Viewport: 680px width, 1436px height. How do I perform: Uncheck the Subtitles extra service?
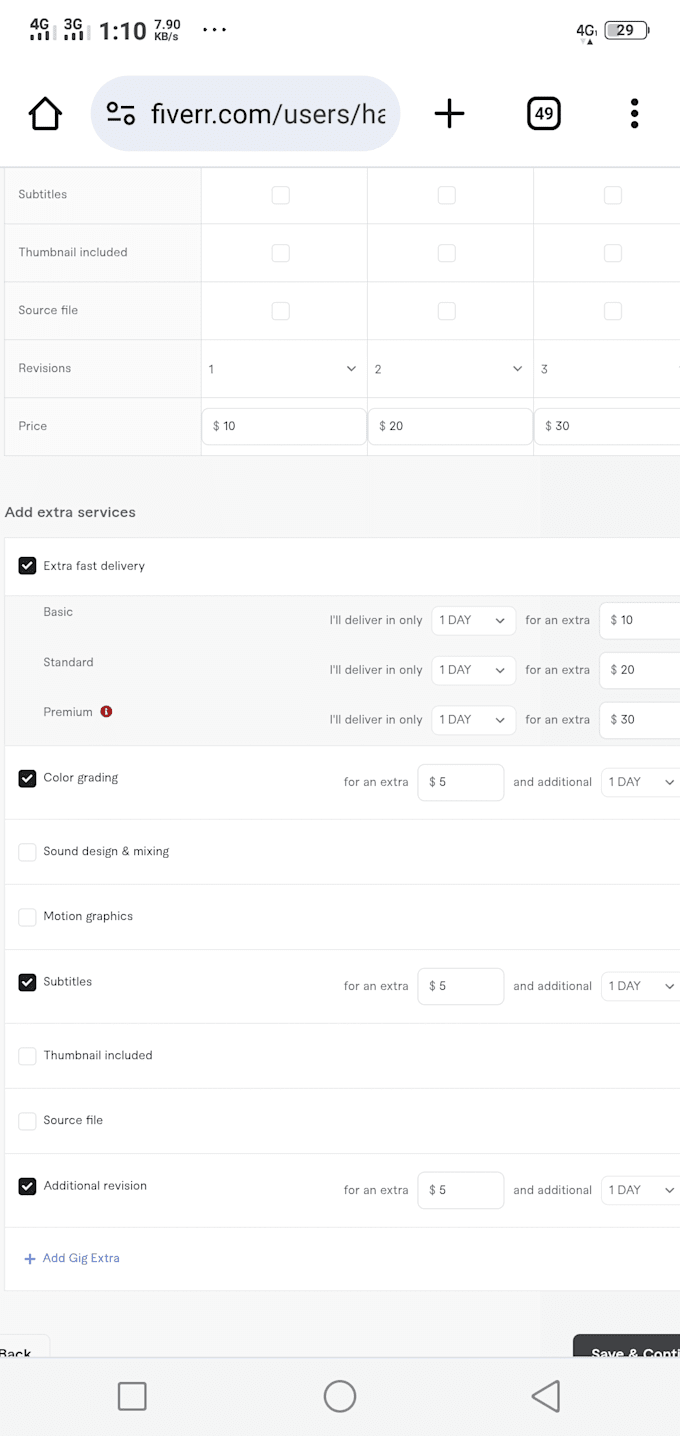(x=28, y=982)
